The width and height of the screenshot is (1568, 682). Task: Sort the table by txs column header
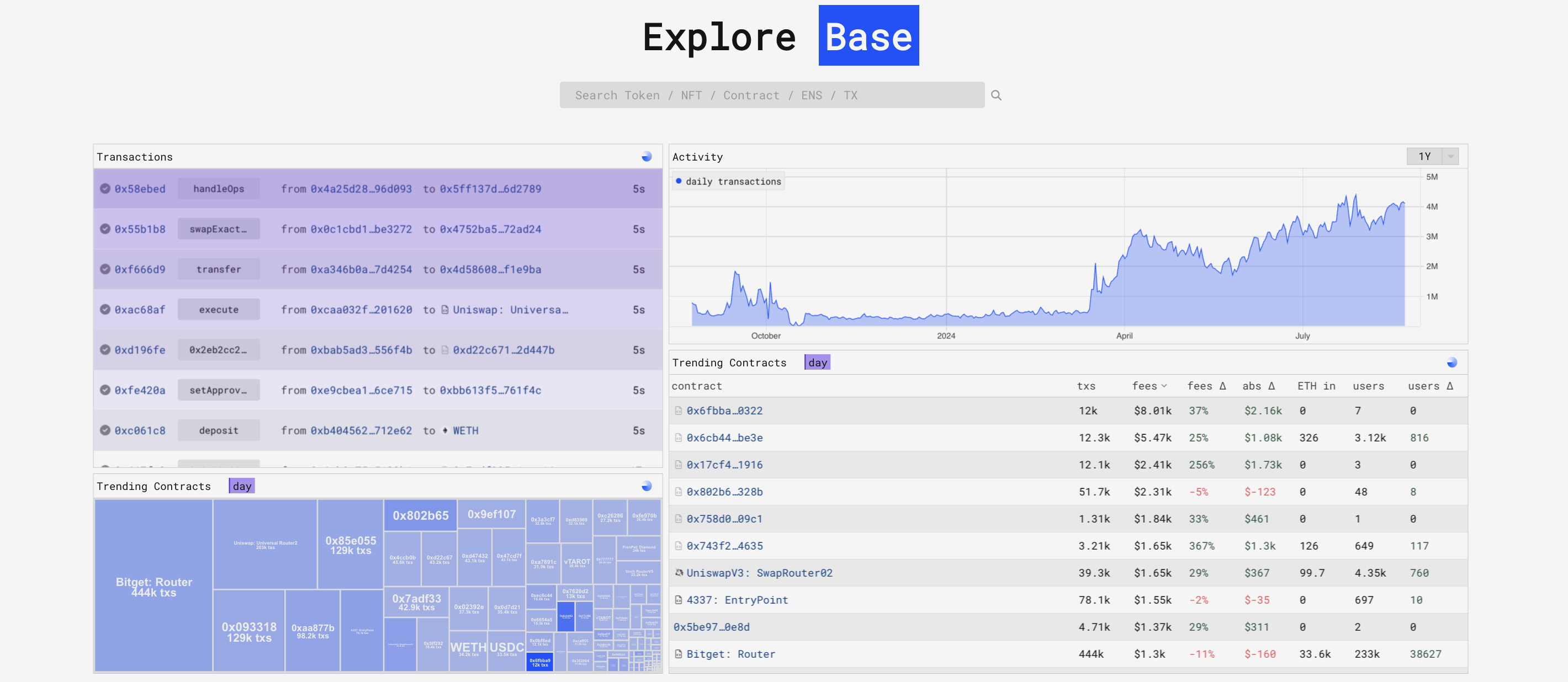1086,386
